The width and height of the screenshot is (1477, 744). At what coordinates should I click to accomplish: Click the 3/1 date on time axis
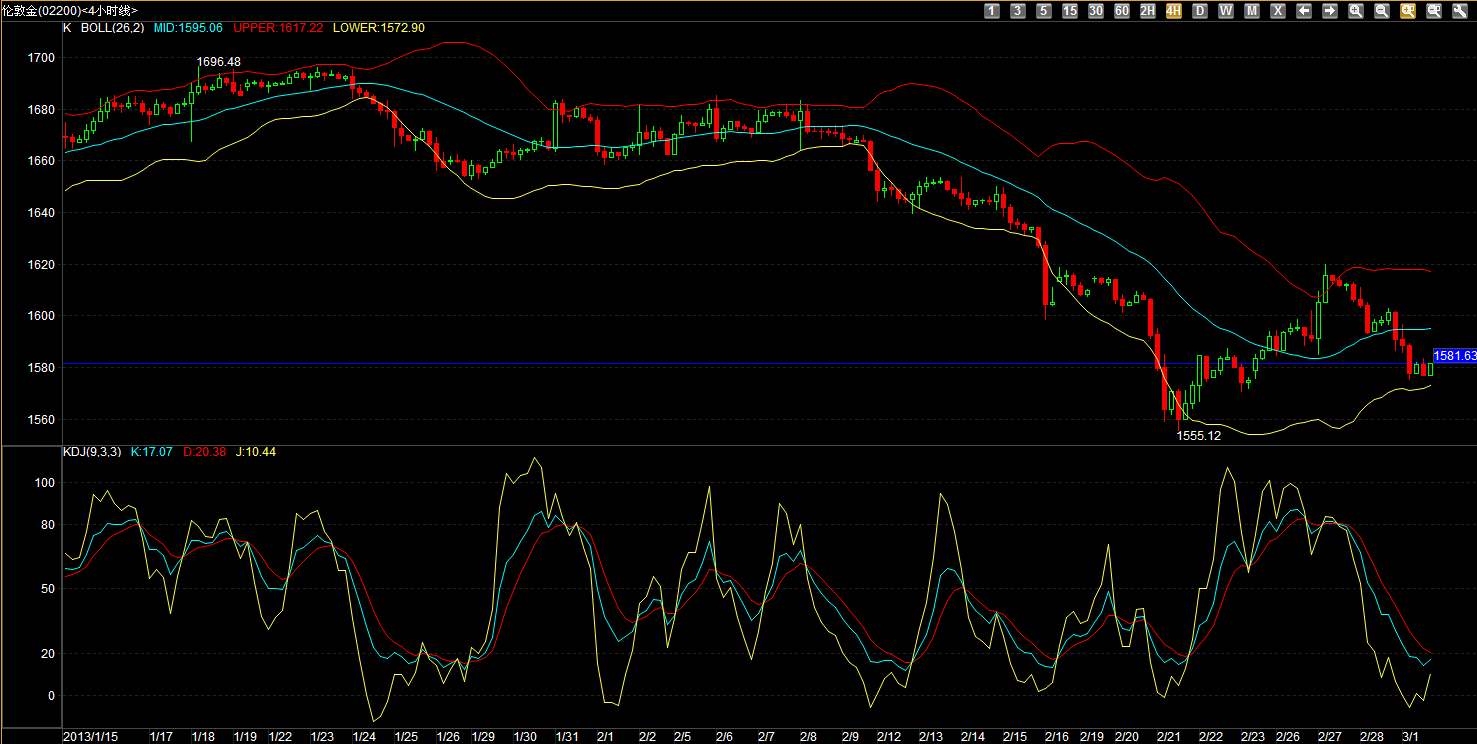tap(1410, 736)
